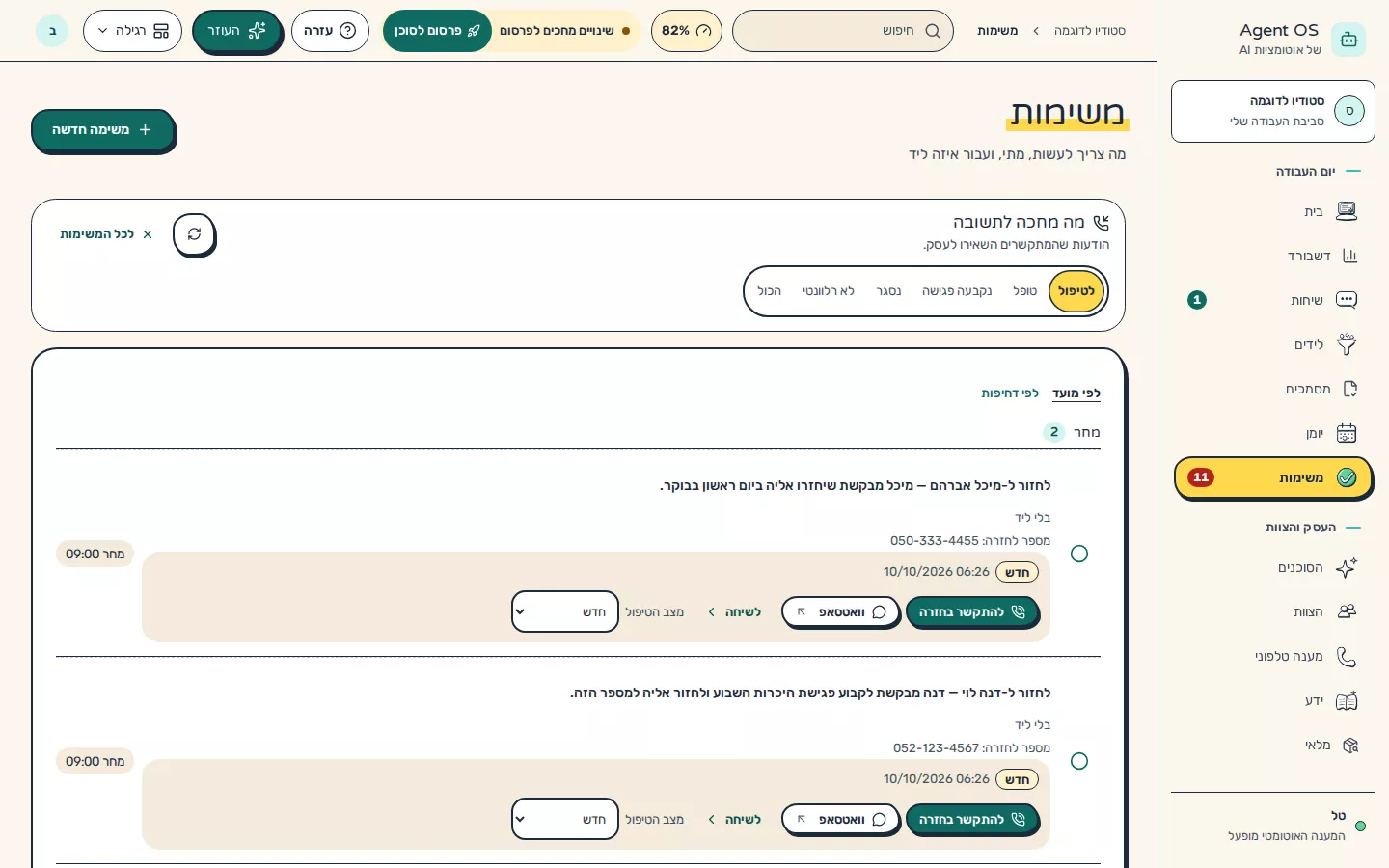Open סטודיו לדוגמה workspace selector
The image size is (1389, 868).
tap(1273, 111)
